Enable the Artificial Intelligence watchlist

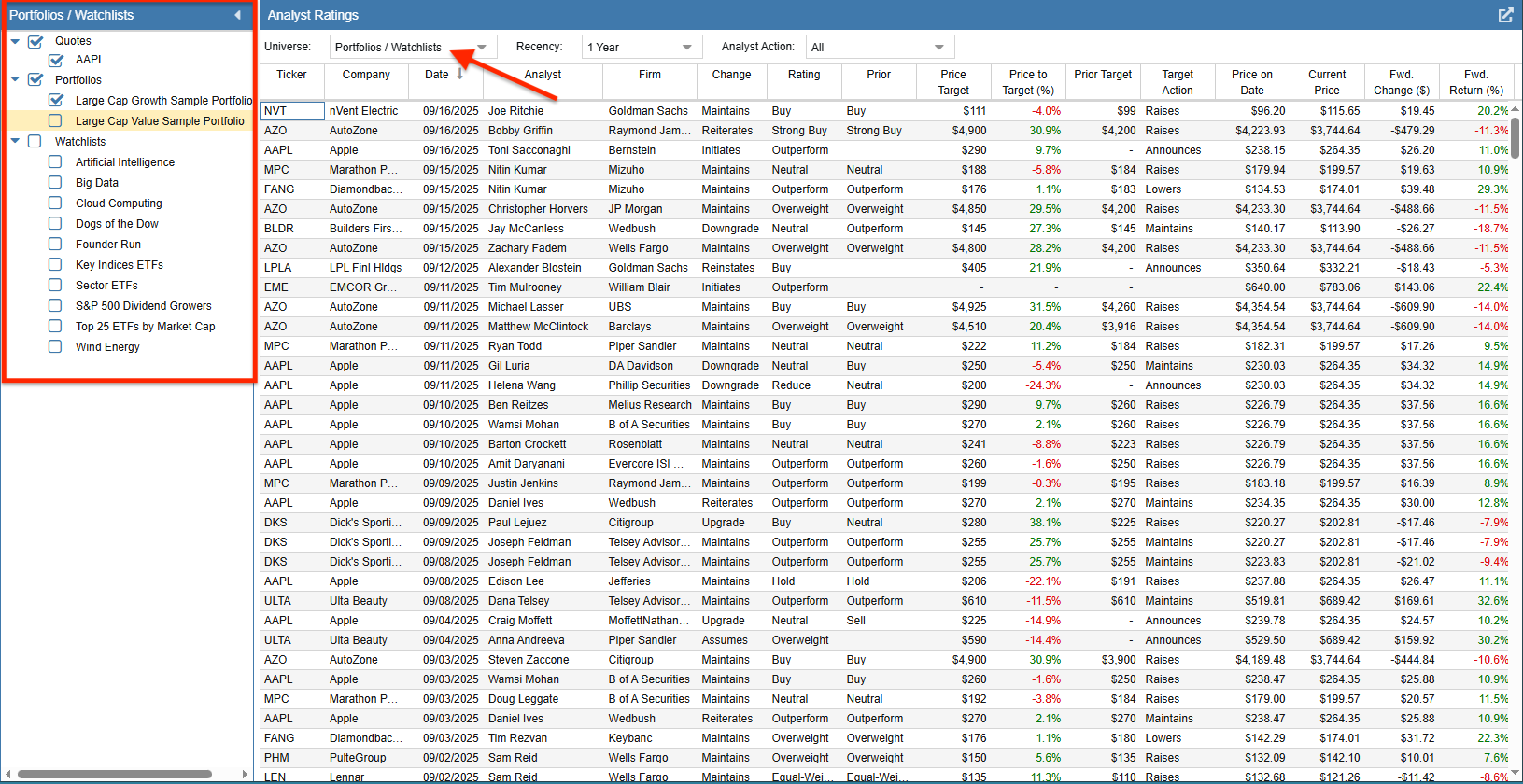(x=55, y=161)
